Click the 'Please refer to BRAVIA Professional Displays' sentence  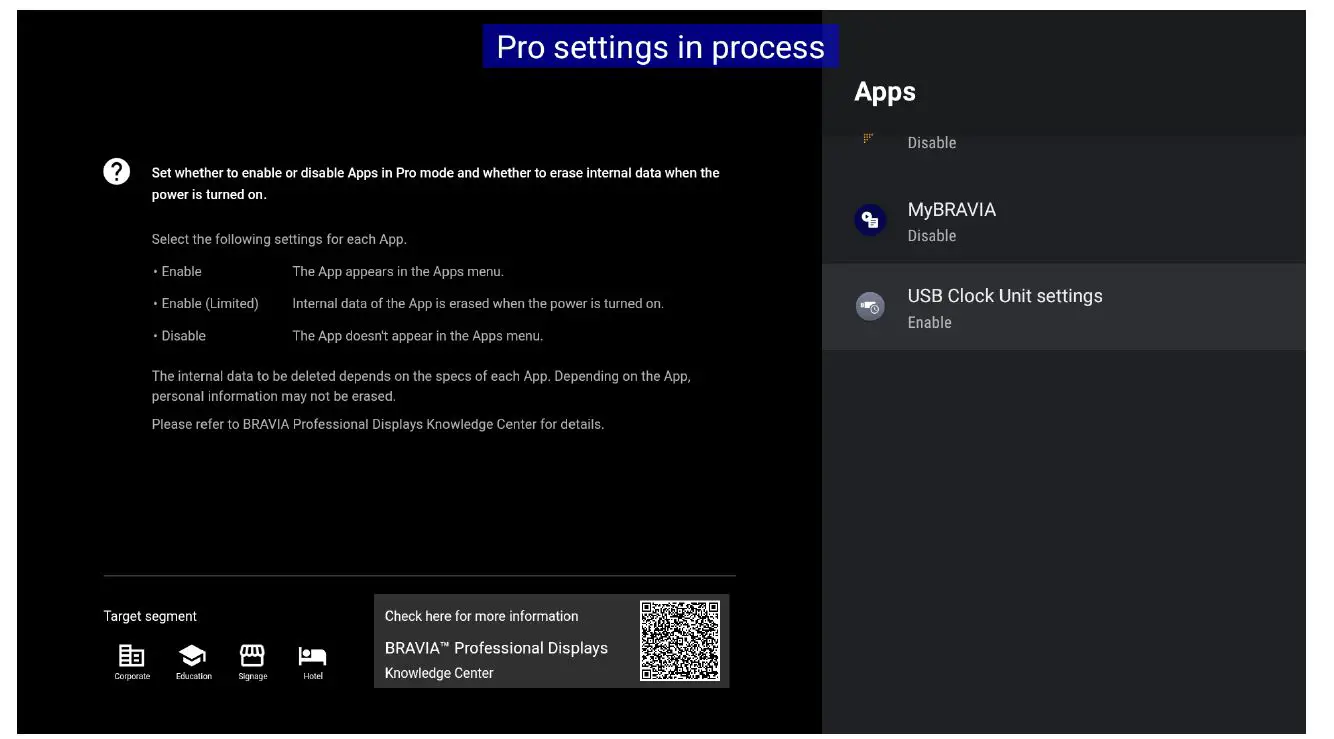378,424
